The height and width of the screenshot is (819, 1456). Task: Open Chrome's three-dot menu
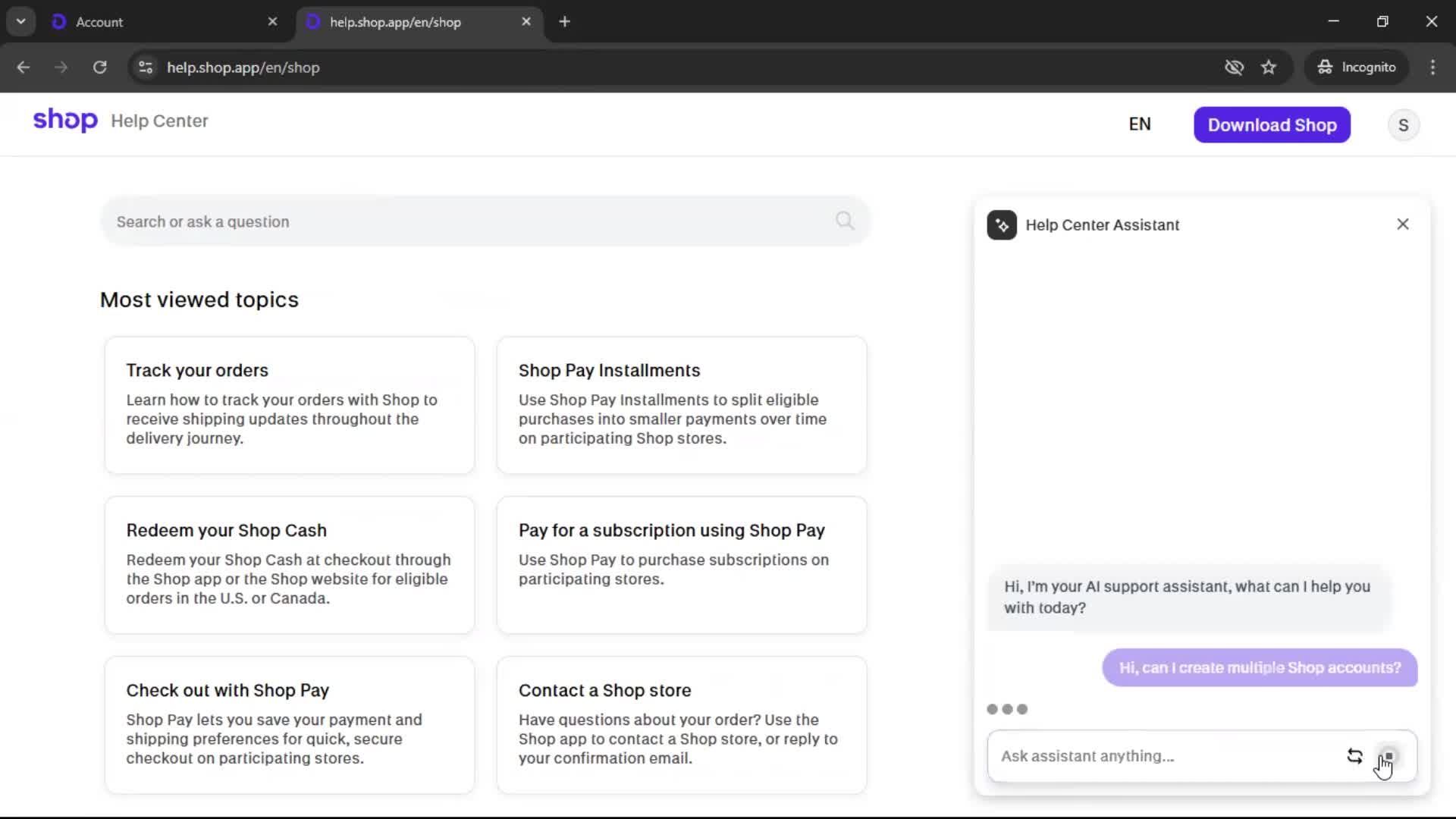pyautogui.click(x=1432, y=67)
